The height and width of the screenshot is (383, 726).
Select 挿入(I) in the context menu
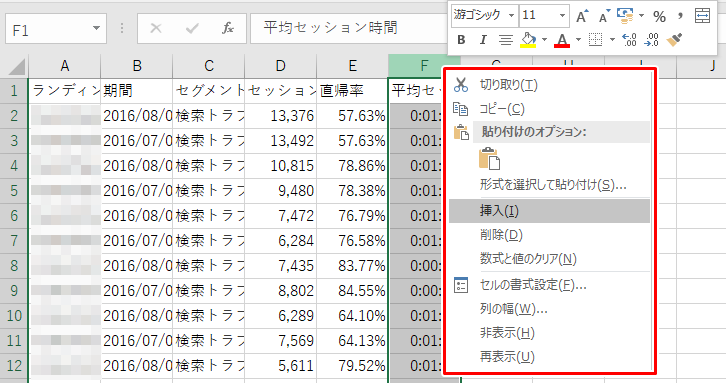(549, 211)
